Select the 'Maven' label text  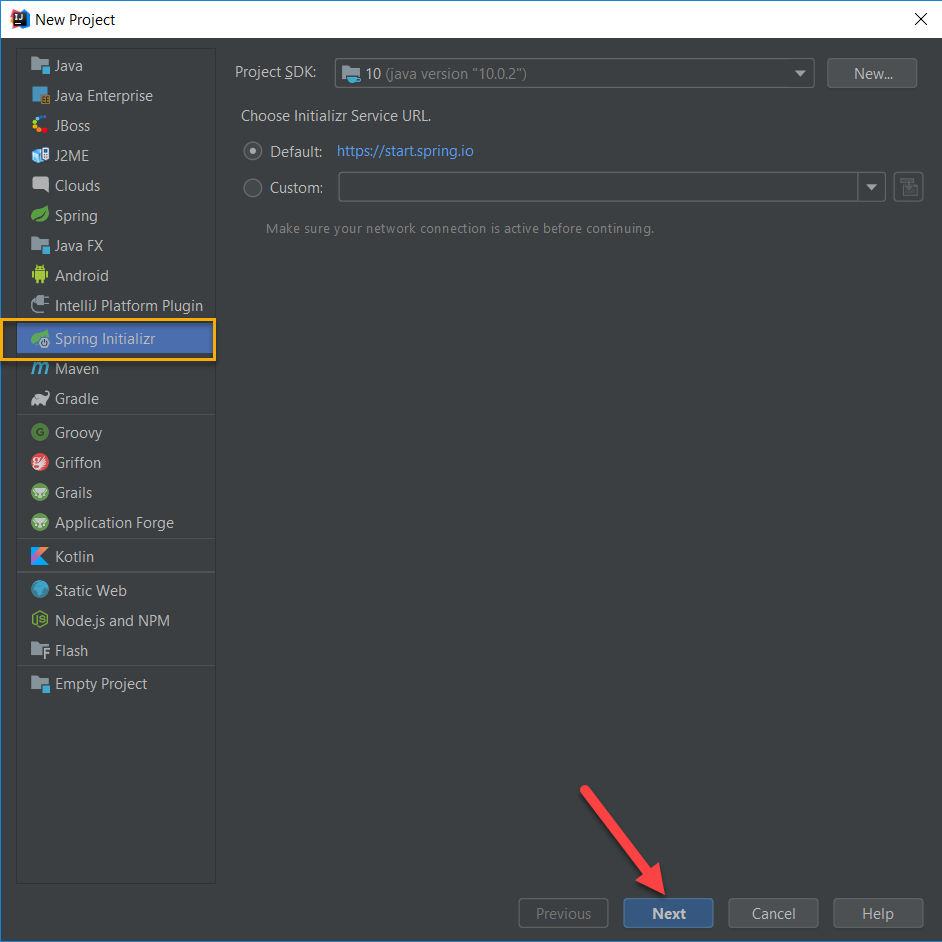[77, 369]
